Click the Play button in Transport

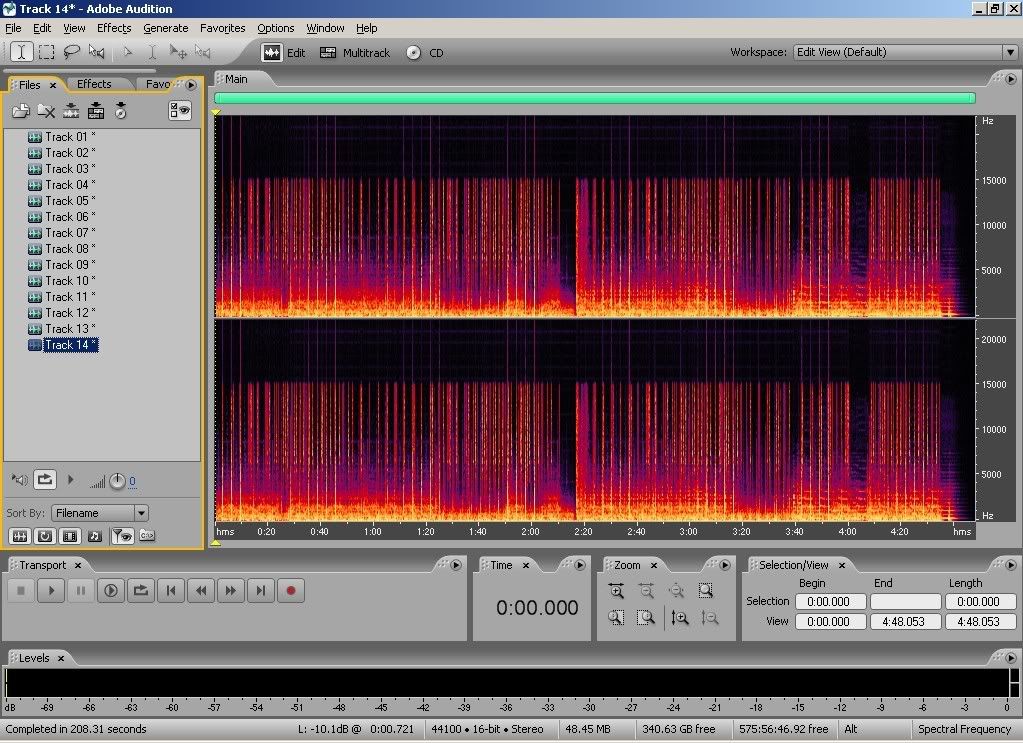coord(51,591)
